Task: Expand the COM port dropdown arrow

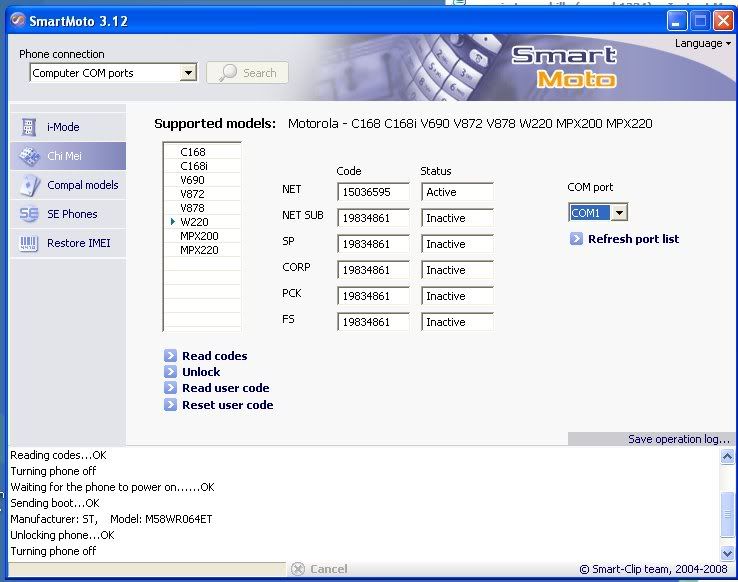Action: coord(619,213)
